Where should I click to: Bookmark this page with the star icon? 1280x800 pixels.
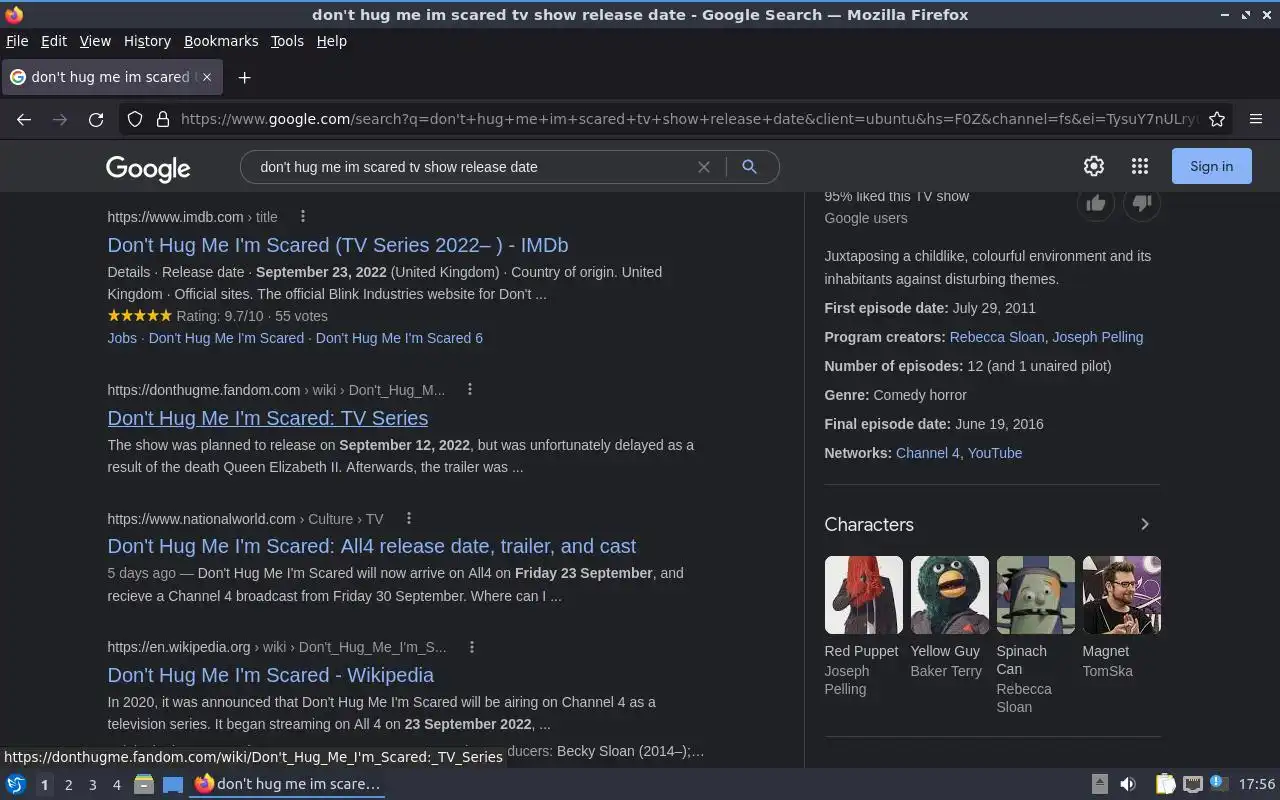pos(1217,119)
